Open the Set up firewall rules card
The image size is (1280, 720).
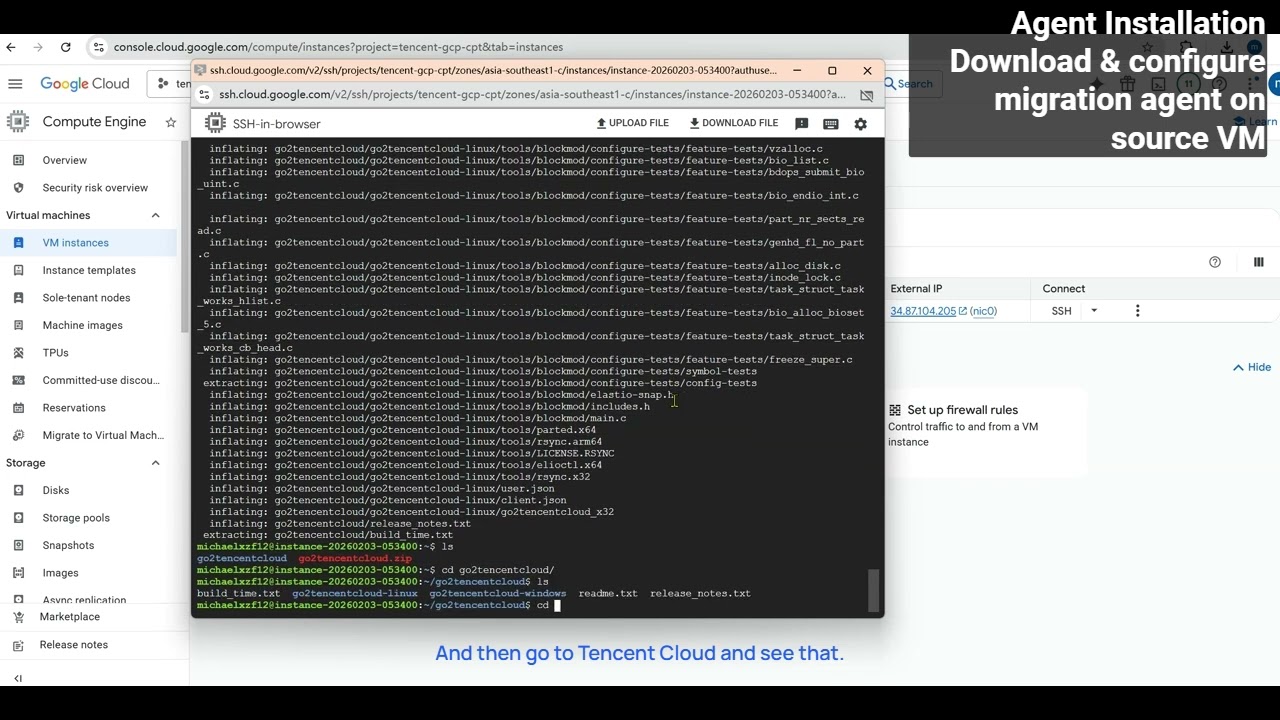987,432
